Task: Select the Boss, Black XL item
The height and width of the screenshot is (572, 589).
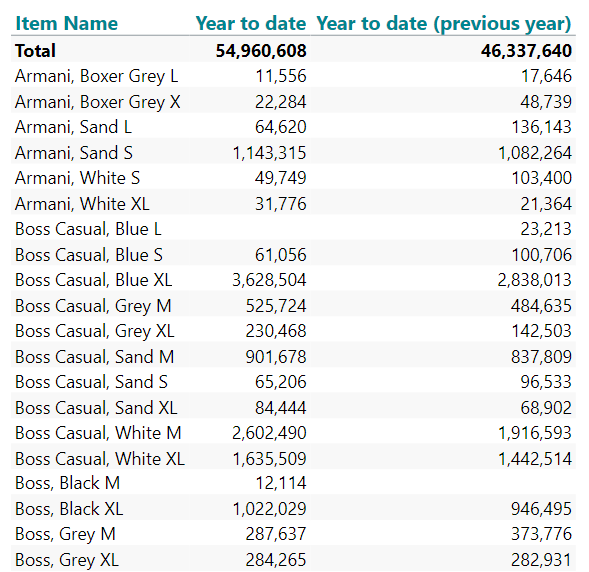Action: click(x=69, y=509)
